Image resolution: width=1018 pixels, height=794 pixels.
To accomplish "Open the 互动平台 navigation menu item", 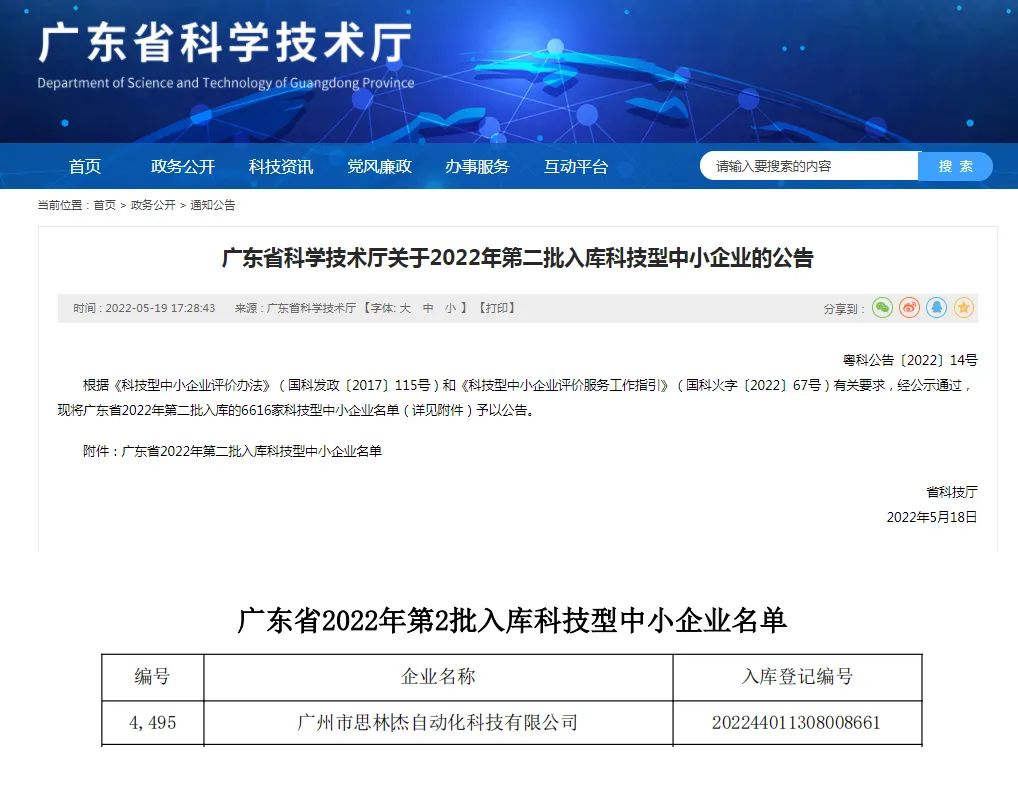I will point(576,167).
